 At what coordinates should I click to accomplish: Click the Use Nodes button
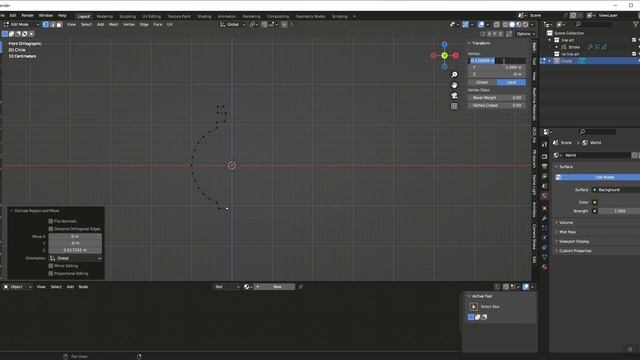[x=598, y=177]
